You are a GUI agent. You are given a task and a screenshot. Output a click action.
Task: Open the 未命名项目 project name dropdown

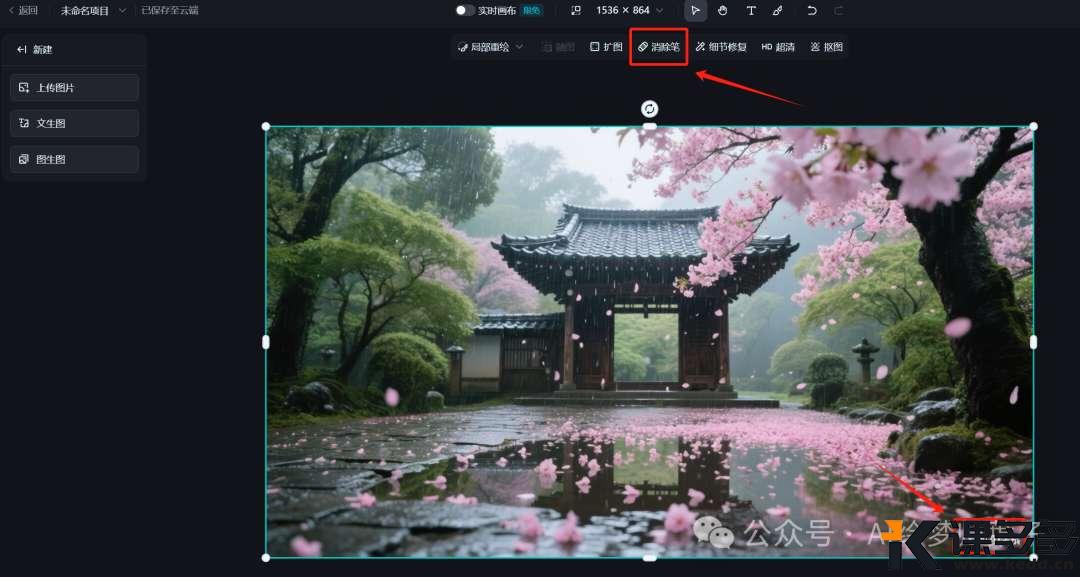[93, 11]
